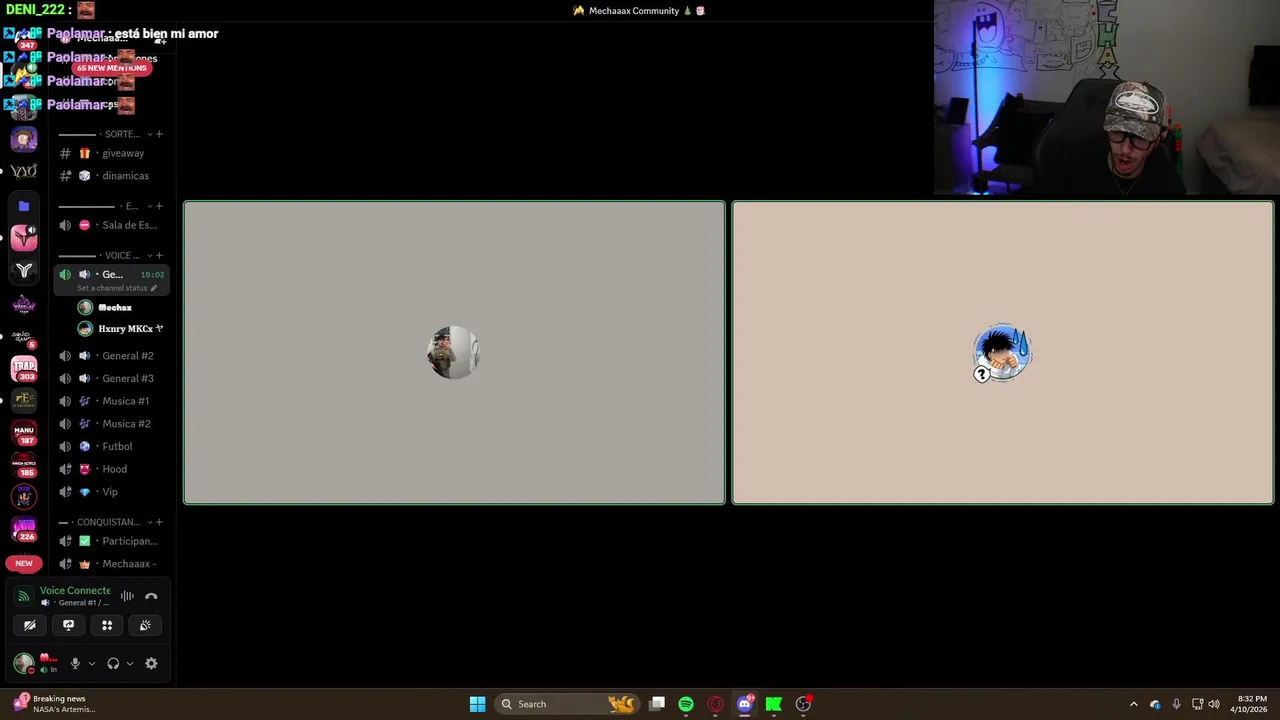1280x720 pixels.
Task: Select Hxnry's beige video tile
Action: [1003, 353]
